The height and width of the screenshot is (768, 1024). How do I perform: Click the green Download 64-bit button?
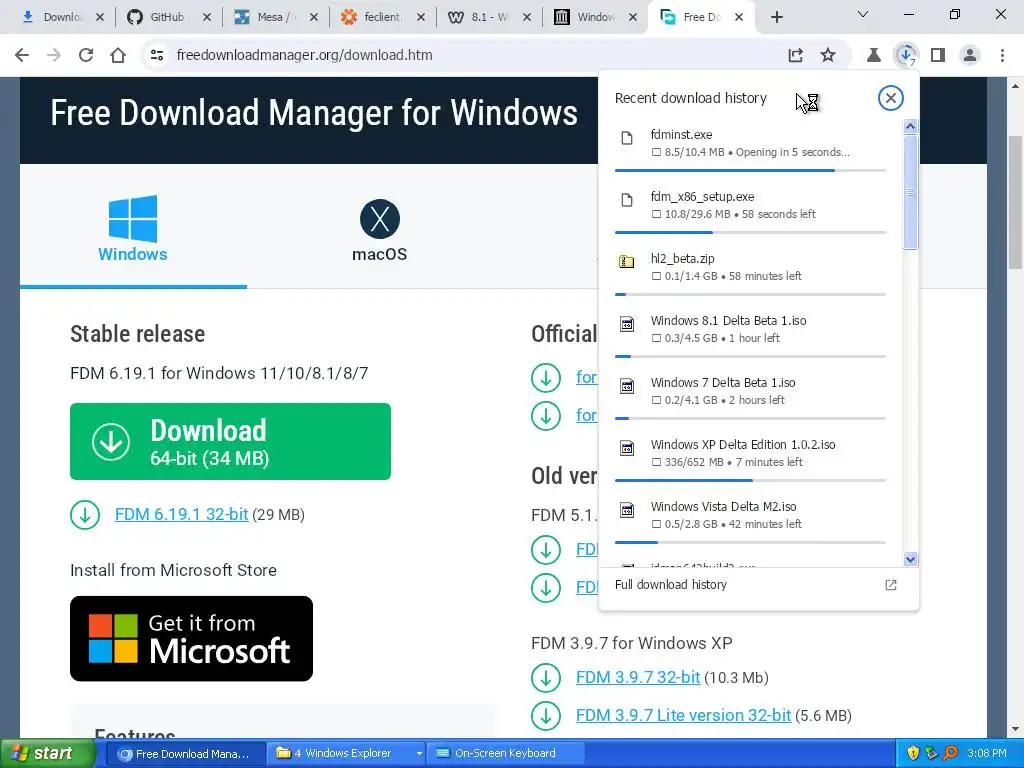pos(231,441)
